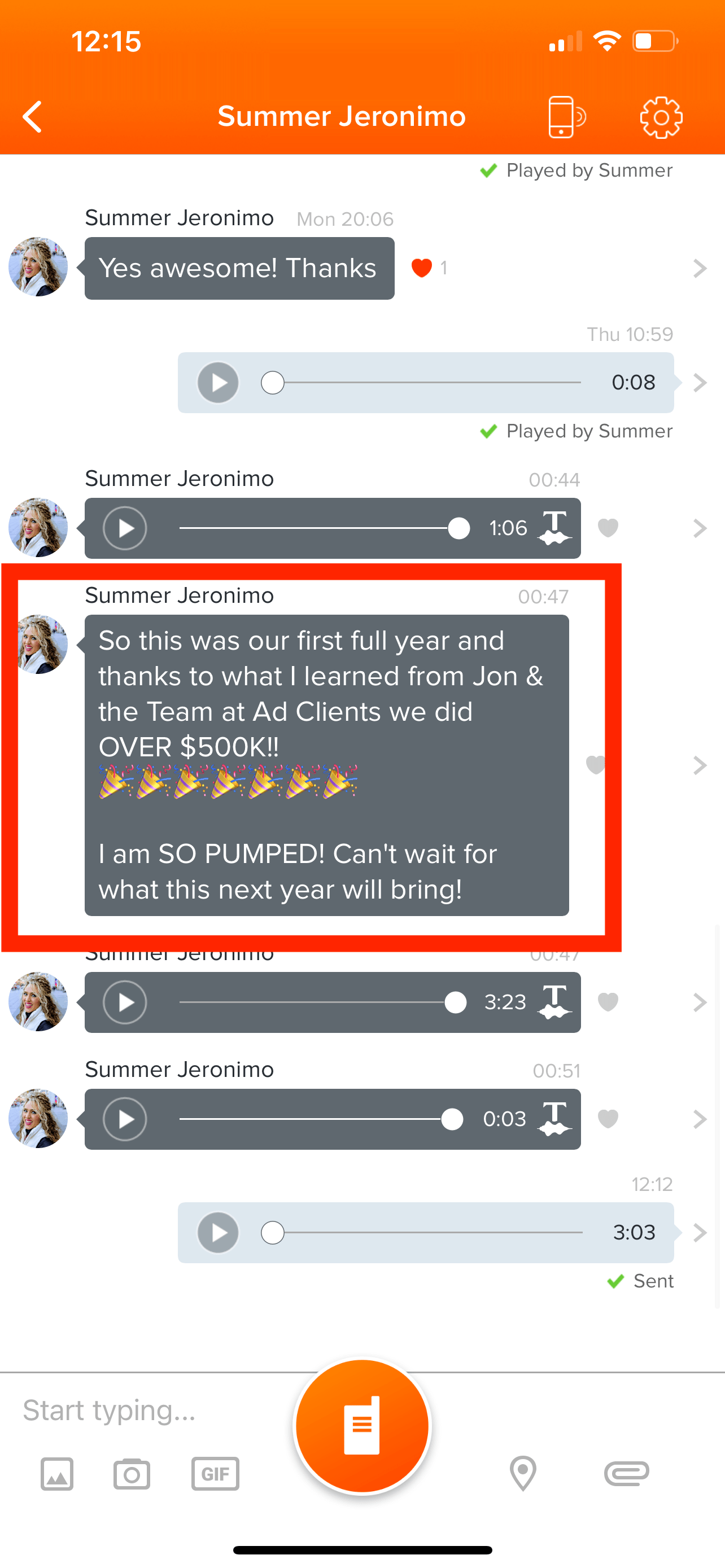Open the camera icon
Screen dimensions: 725x1568
[132, 1474]
